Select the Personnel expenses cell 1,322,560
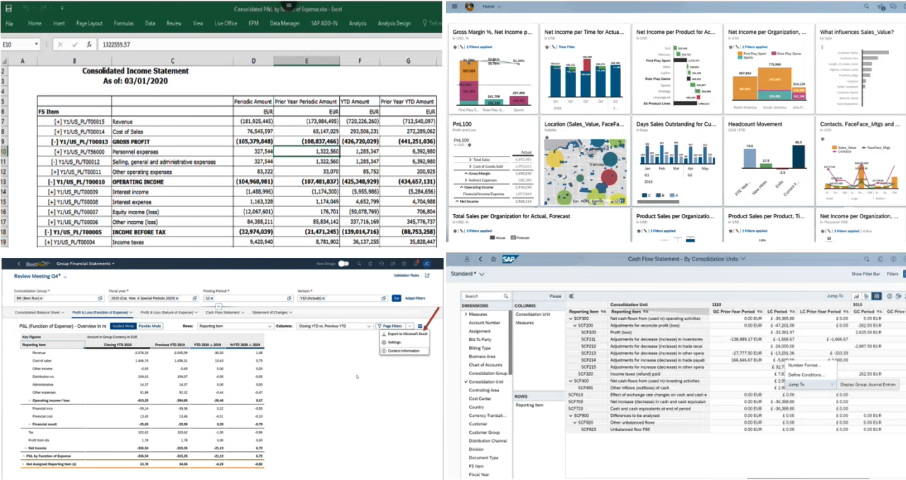This screenshot has height=480, width=906. pos(306,151)
